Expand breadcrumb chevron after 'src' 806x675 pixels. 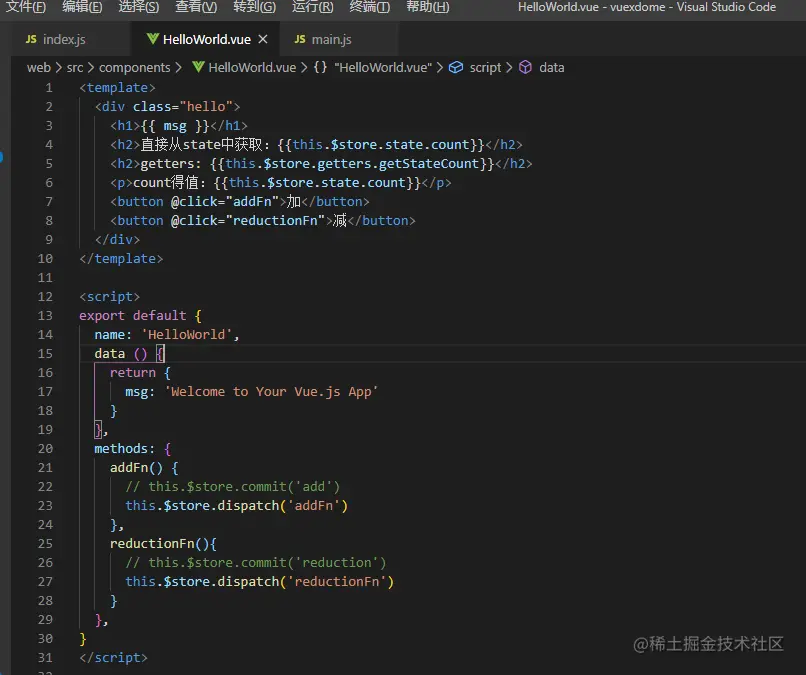click(90, 68)
